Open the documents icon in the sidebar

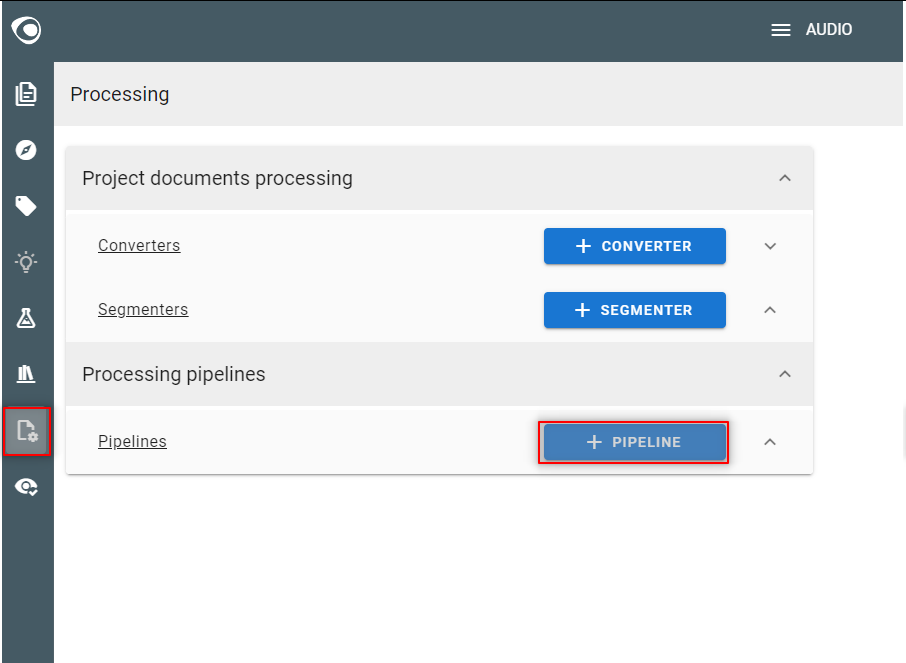pyautogui.click(x=26, y=94)
